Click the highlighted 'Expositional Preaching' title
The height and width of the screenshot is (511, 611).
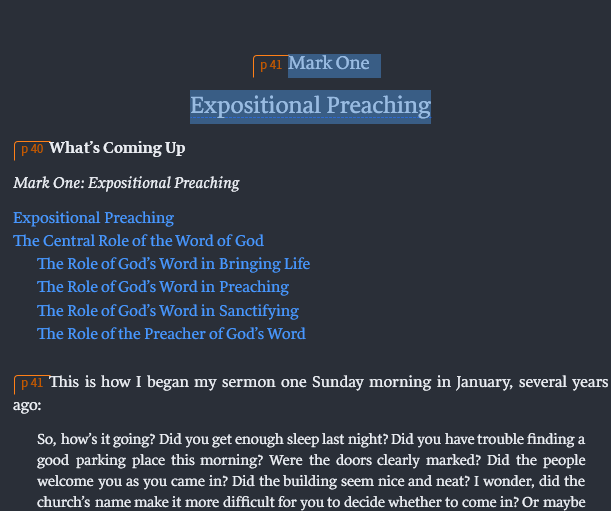tap(310, 105)
